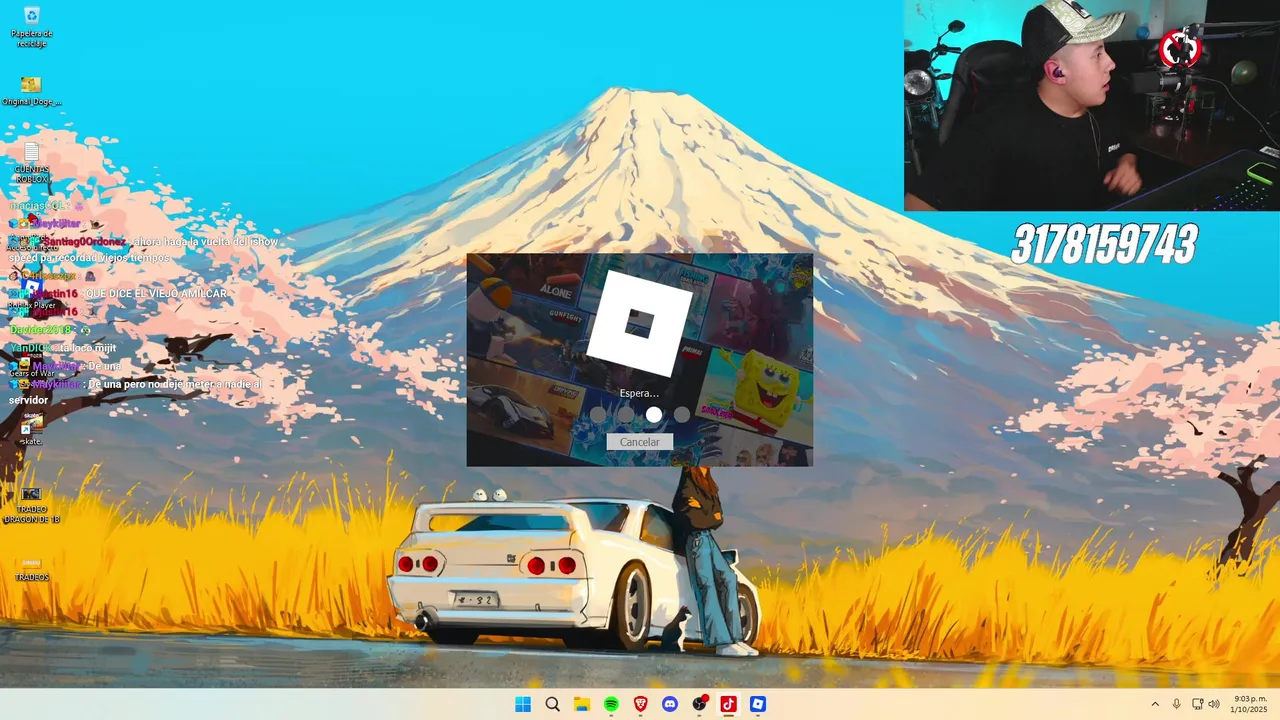Select the TRADEOS desktop icon
Screen dimensions: 1280x720
tap(31, 570)
